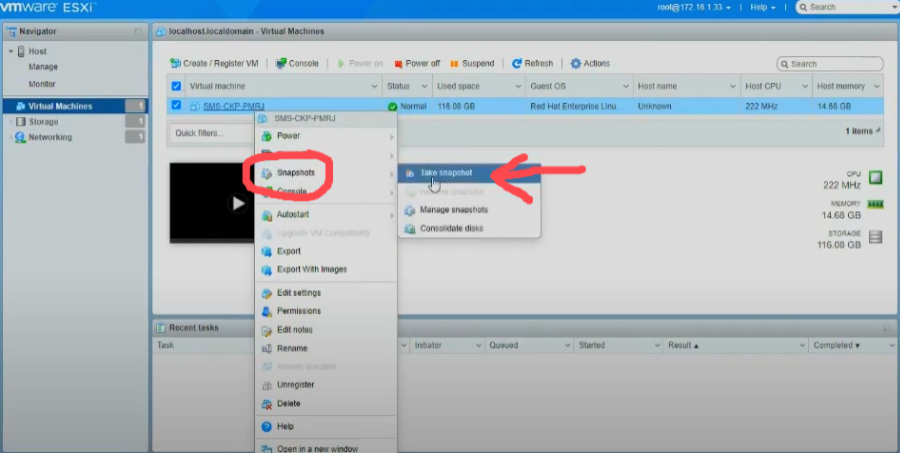The height and width of the screenshot is (453, 900).
Task: Open the SMS-CKP-PMRJ virtual machine link
Action: 234,106
